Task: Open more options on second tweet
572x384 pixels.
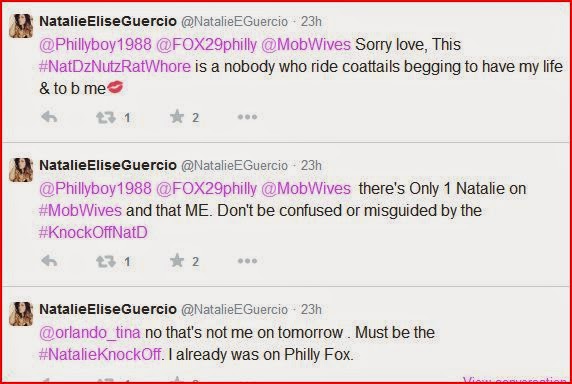Action: point(247,261)
